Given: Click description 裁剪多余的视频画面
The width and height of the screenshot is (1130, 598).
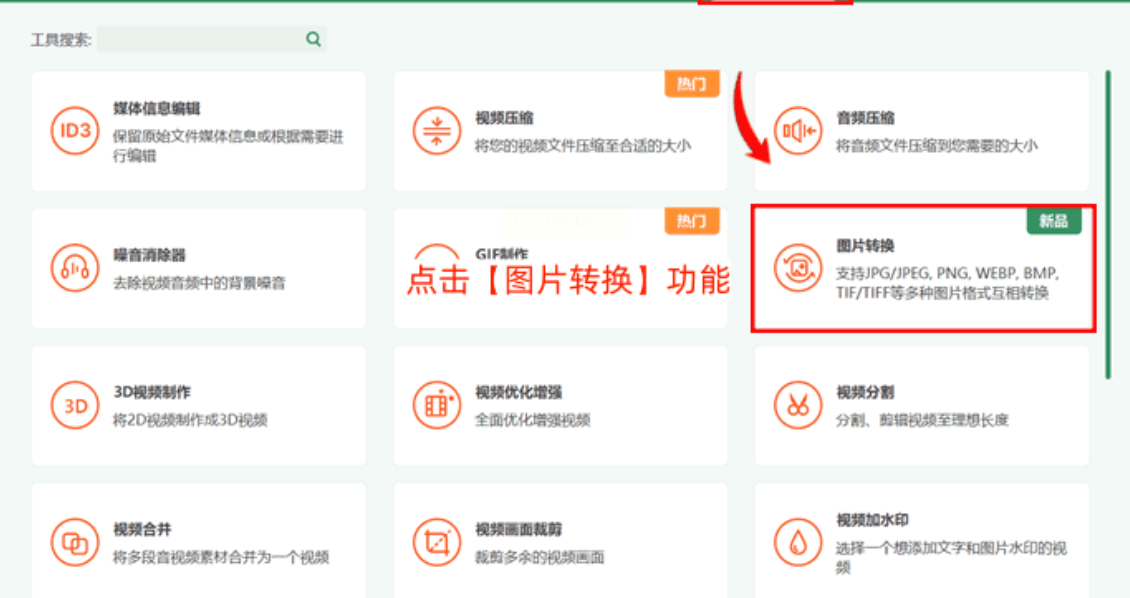Looking at the screenshot, I should [x=540, y=557].
